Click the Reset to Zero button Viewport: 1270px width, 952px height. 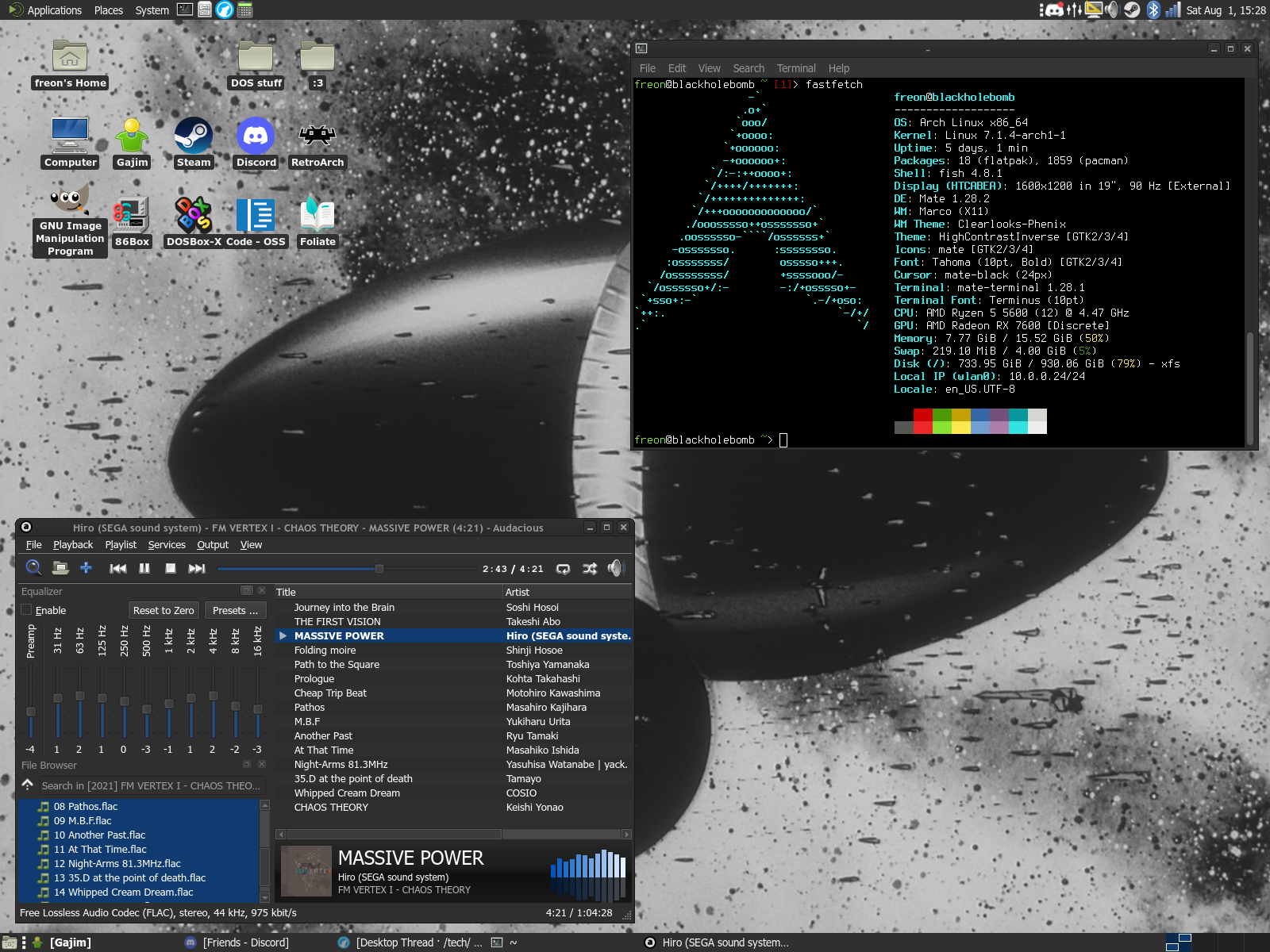pos(164,610)
